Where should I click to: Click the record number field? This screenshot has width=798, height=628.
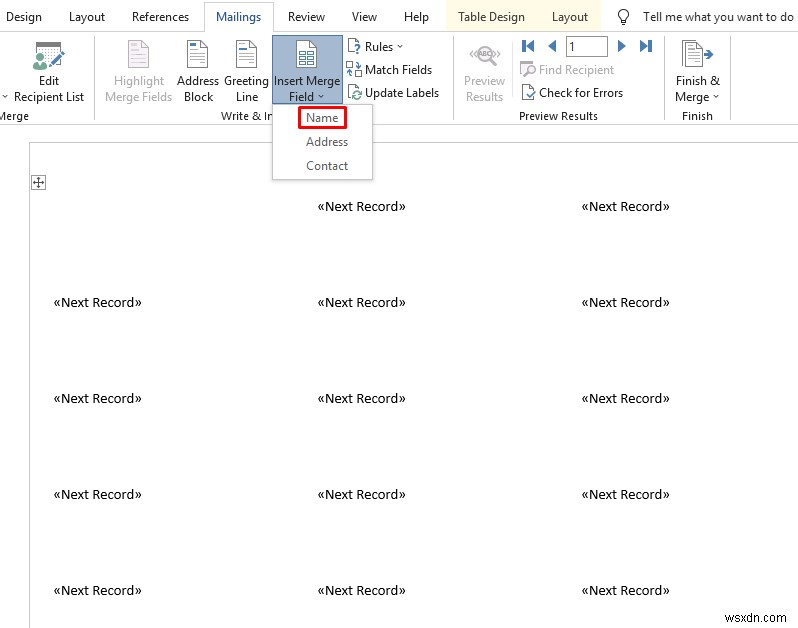point(587,46)
